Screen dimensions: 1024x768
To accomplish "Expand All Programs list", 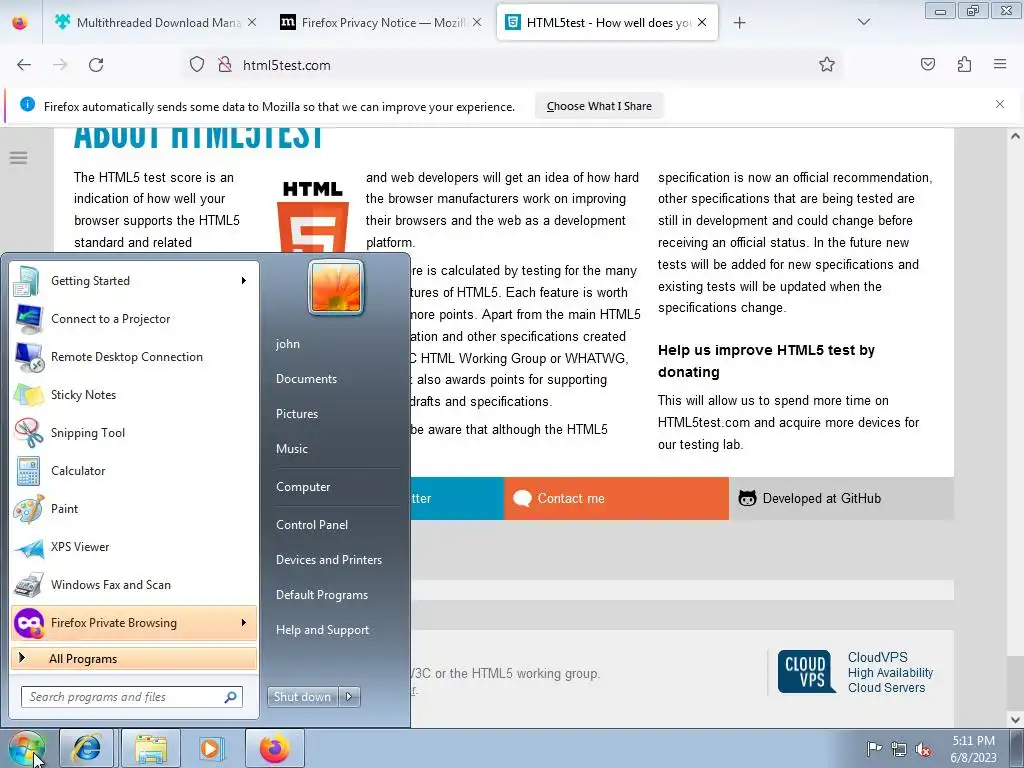I will [x=134, y=658].
